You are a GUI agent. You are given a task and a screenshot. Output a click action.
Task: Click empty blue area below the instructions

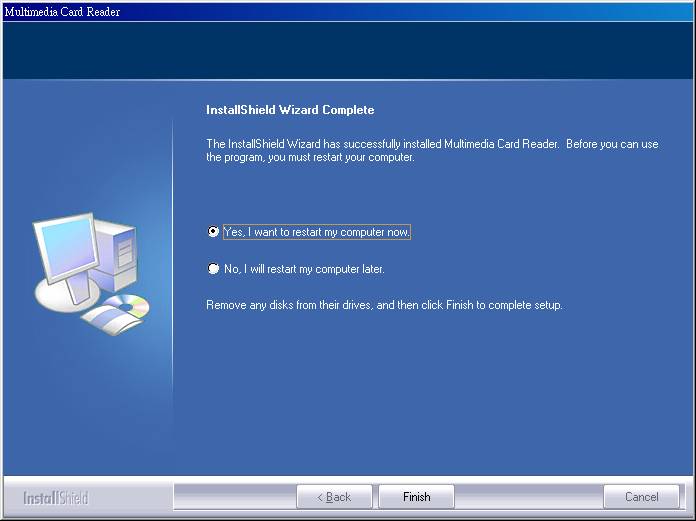pos(430,400)
